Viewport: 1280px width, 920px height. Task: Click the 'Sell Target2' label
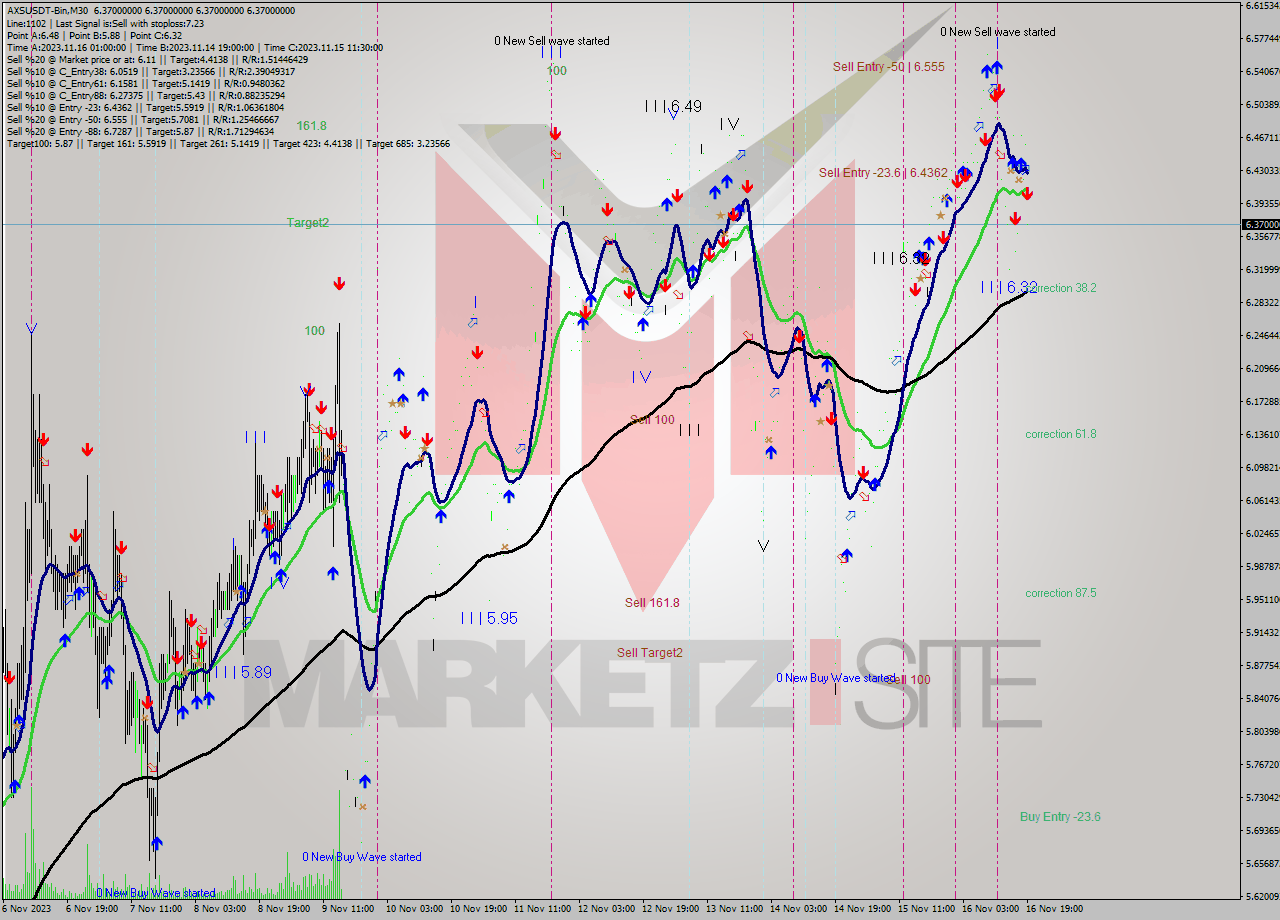coord(650,653)
